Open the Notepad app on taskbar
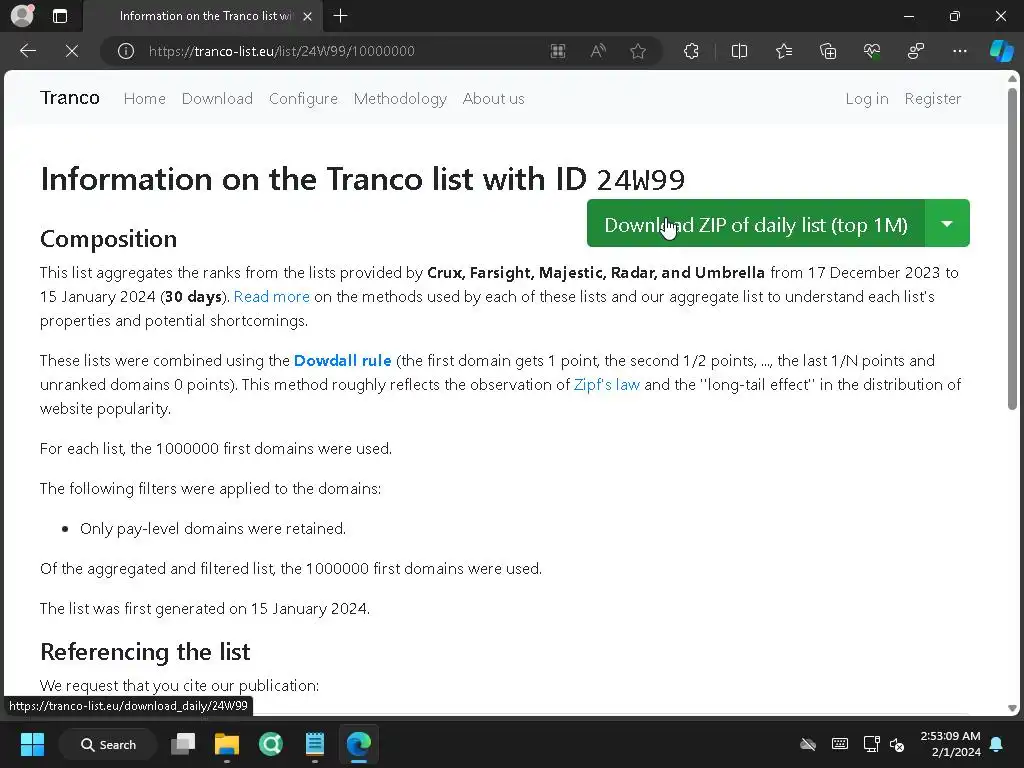This screenshot has height=768, width=1024. pos(315,744)
